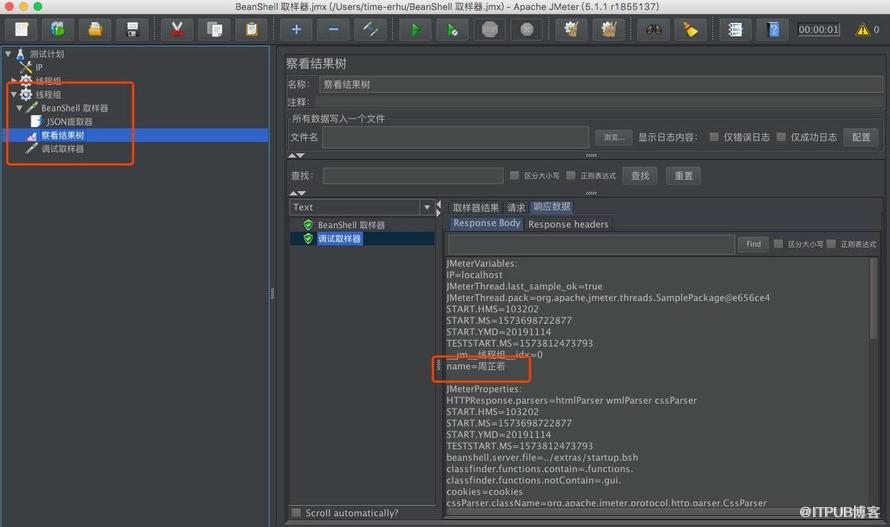Collapse the BeanShell 取样器 node

pos(19,108)
